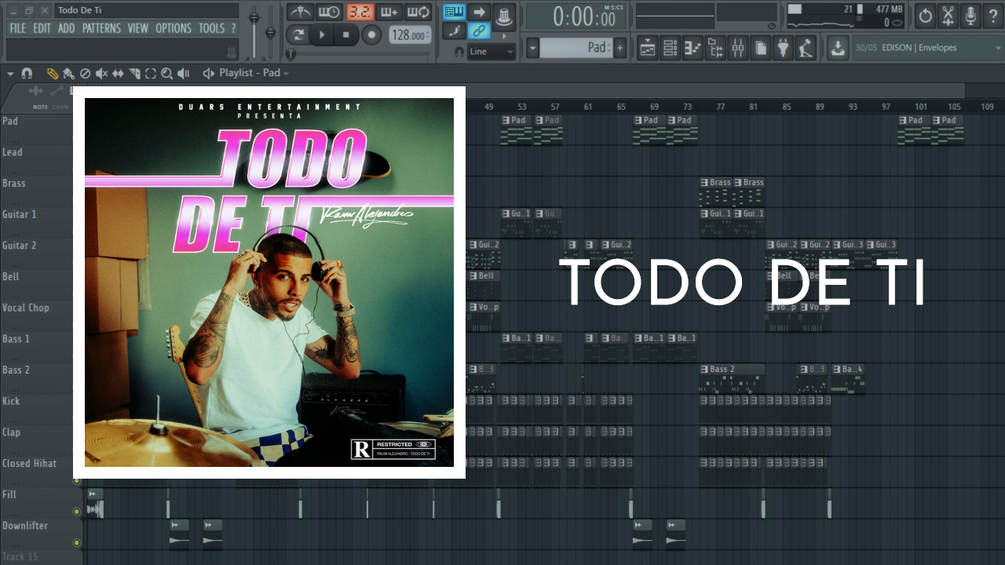This screenshot has height=565, width=1005.
Task: Toggle loop recording icon
Action: pos(418,12)
